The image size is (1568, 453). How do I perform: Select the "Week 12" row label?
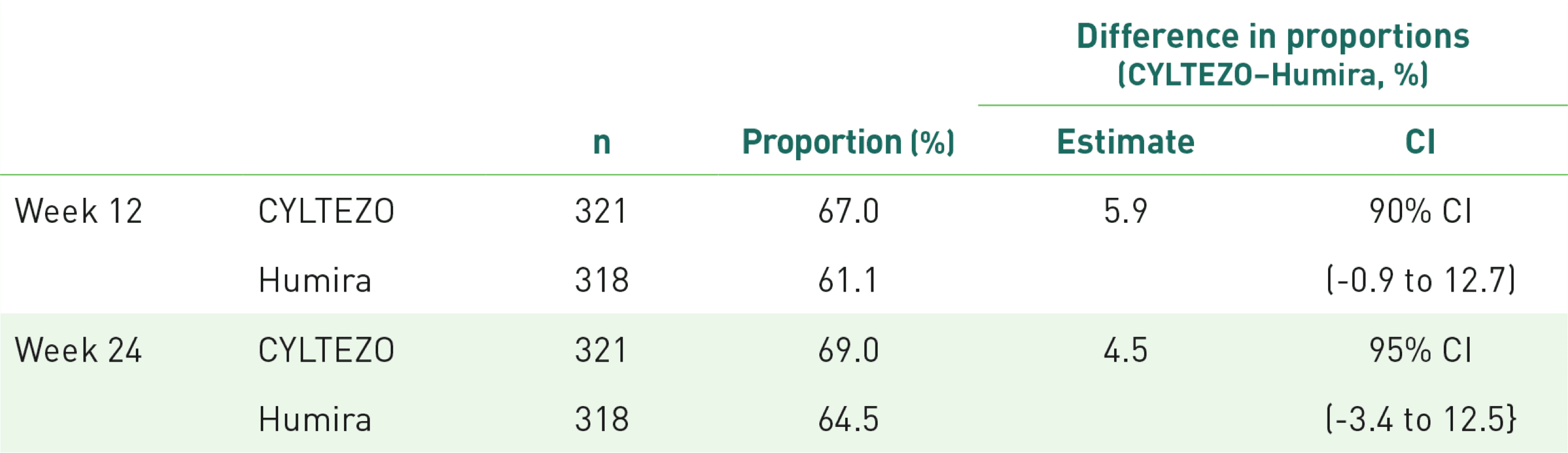(x=79, y=211)
